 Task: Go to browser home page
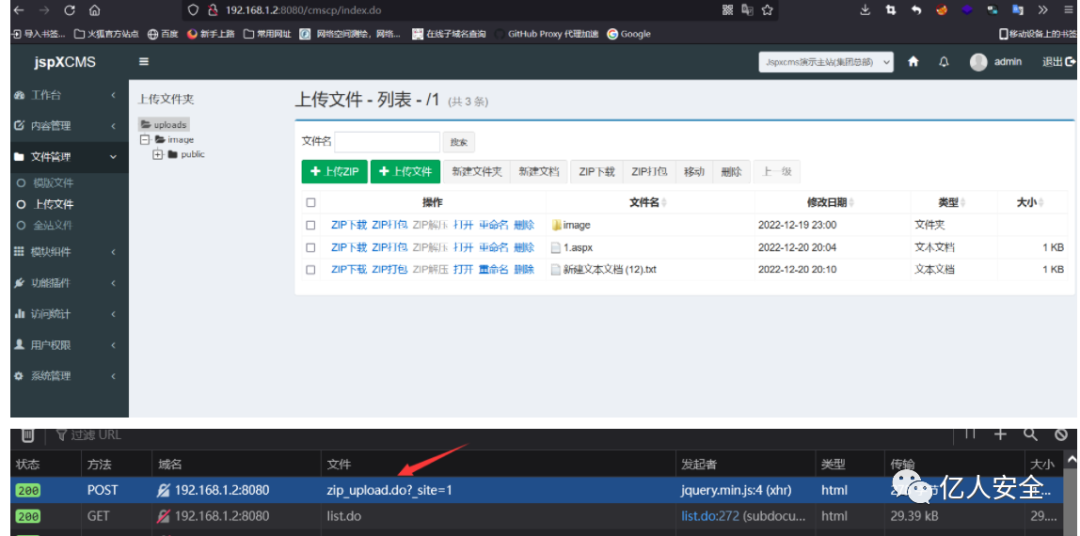(94, 10)
